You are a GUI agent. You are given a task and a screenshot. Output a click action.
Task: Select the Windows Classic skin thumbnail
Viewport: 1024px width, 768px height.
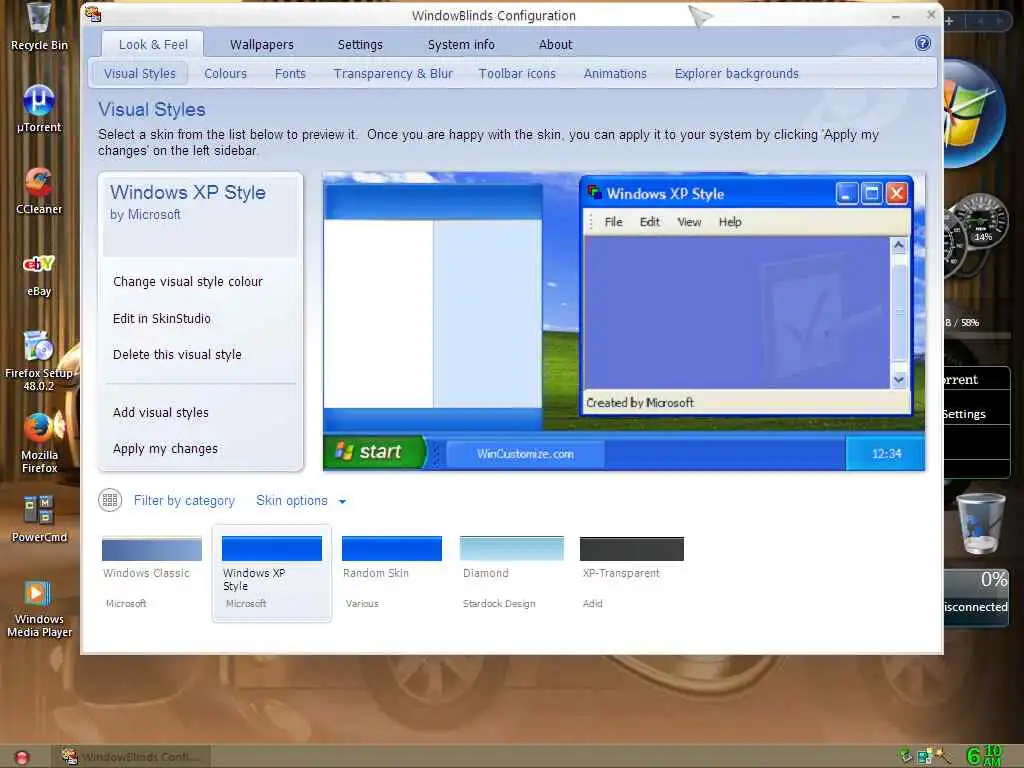click(x=152, y=572)
